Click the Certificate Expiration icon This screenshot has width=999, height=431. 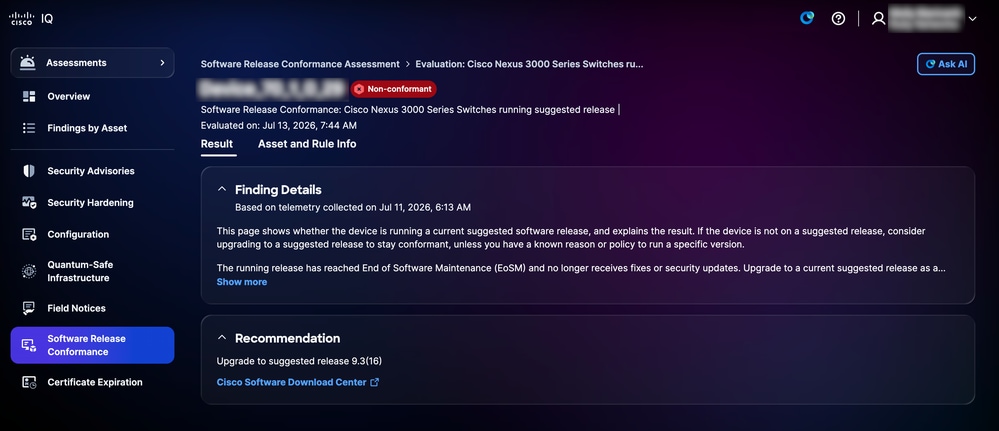pyautogui.click(x=29, y=382)
